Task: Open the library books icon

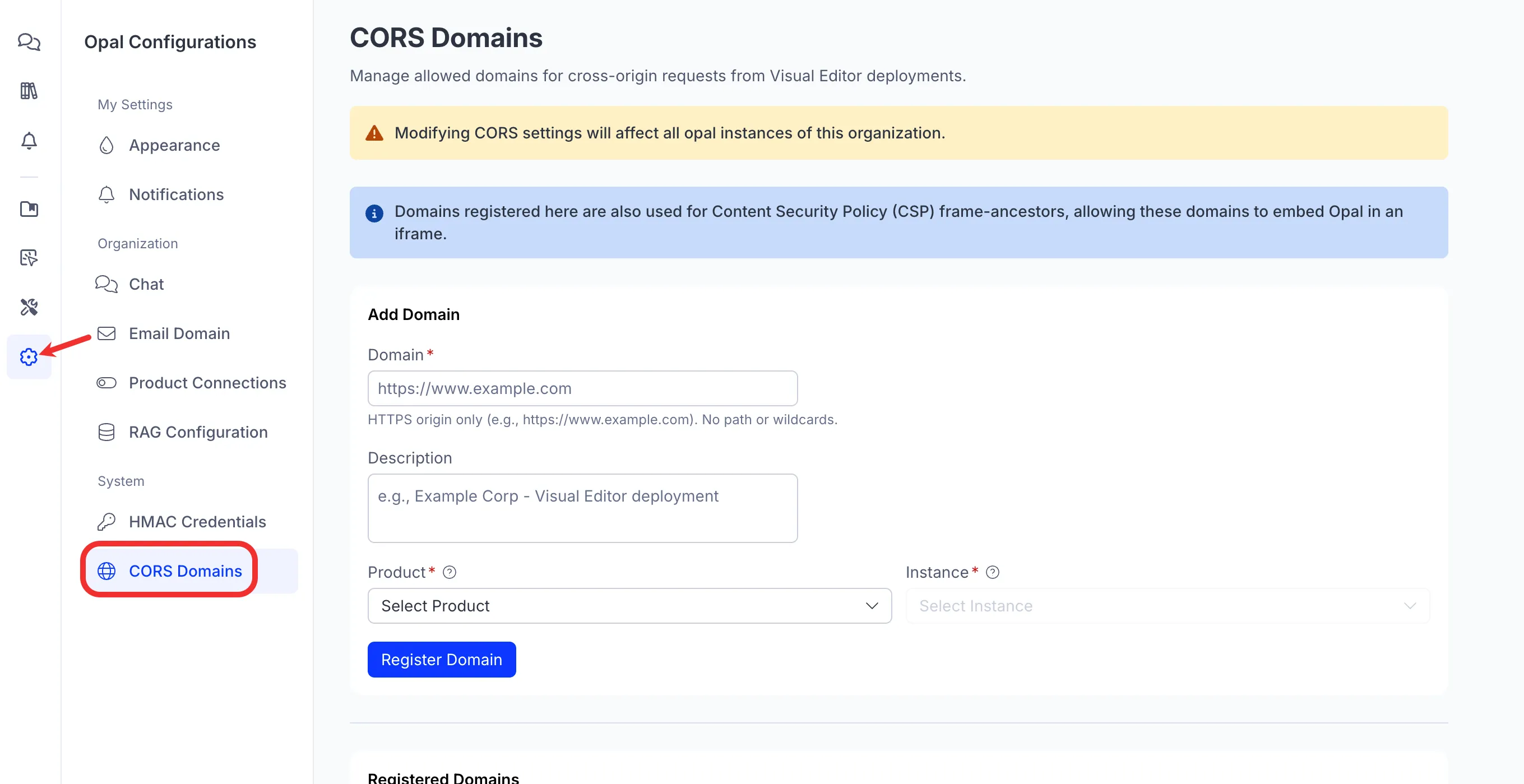Action: [x=29, y=91]
